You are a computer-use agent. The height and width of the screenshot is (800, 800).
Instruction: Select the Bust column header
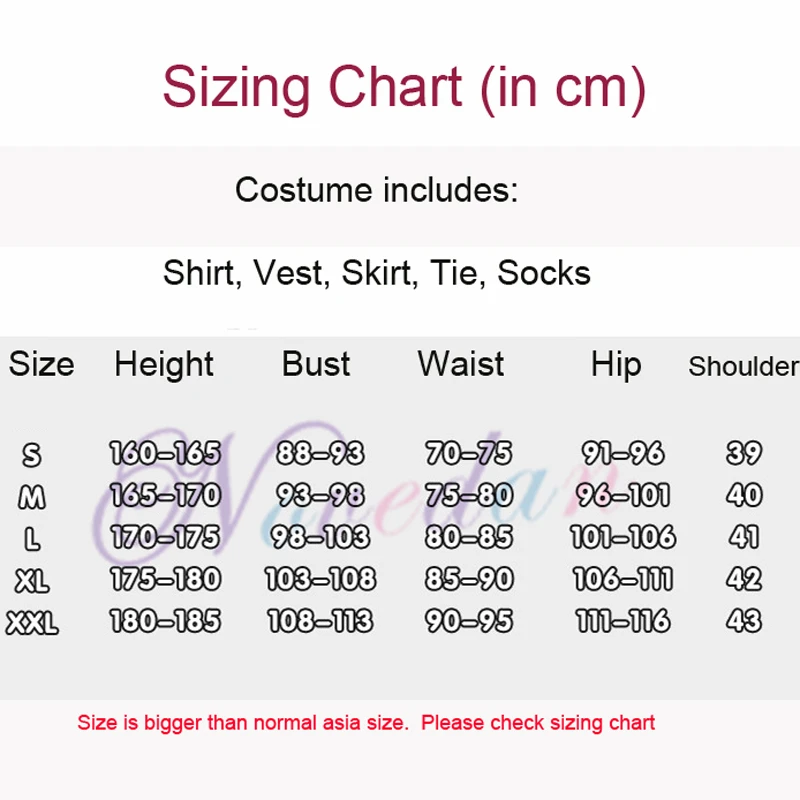(316, 364)
